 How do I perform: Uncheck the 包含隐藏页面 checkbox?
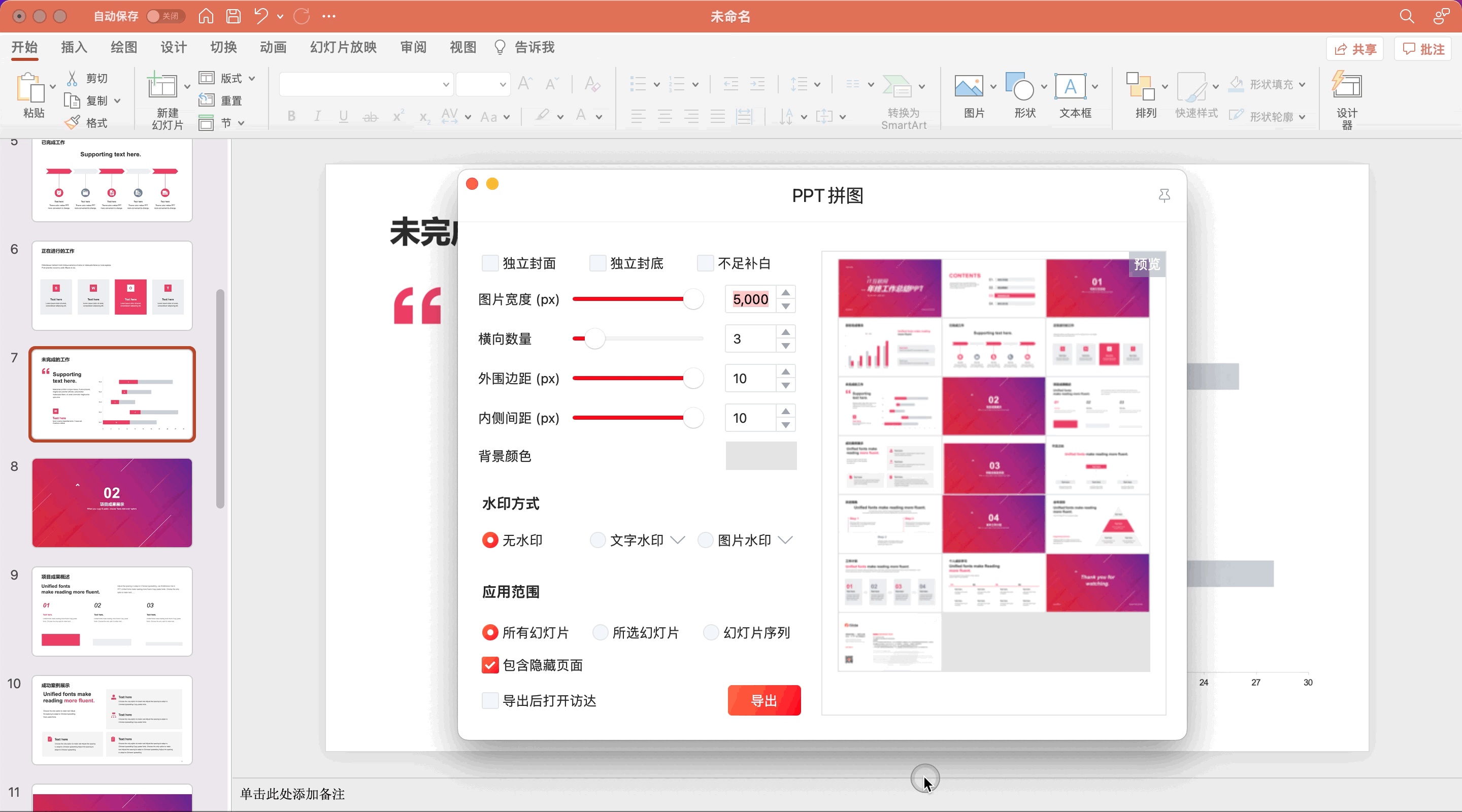point(490,665)
